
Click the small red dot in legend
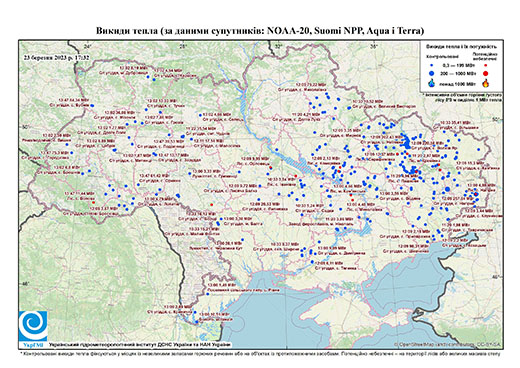coord(485,66)
